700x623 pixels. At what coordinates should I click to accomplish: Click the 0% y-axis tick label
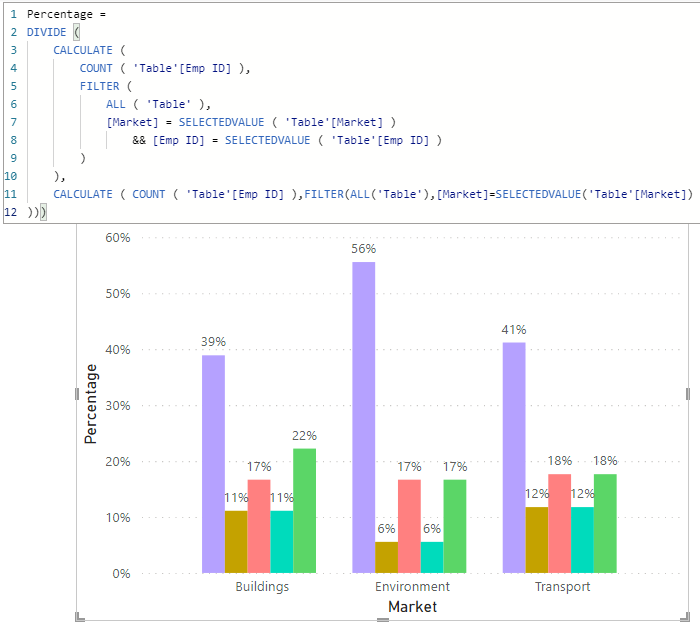point(121,573)
